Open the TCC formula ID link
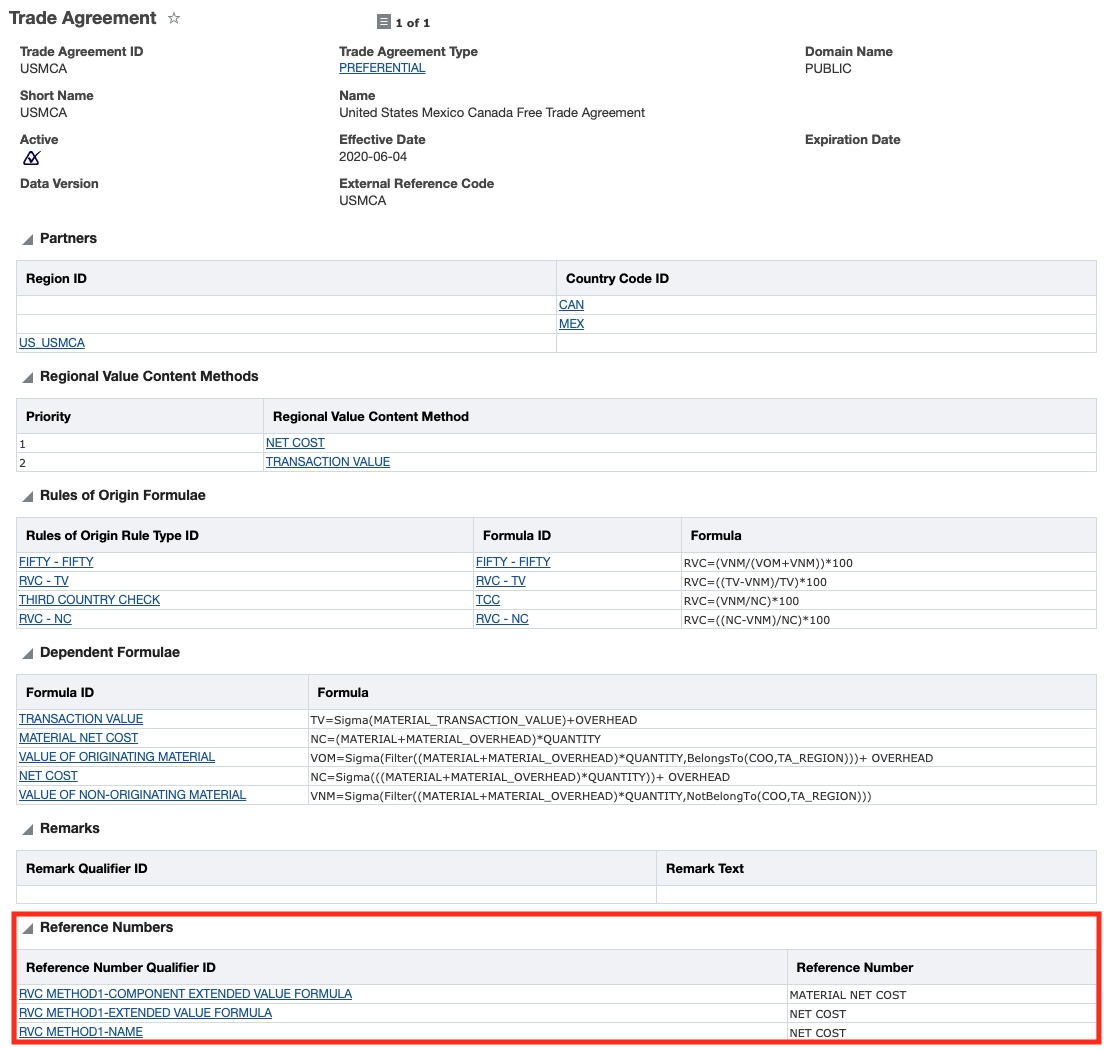The image size is (1104, 1049). point(488,600)
